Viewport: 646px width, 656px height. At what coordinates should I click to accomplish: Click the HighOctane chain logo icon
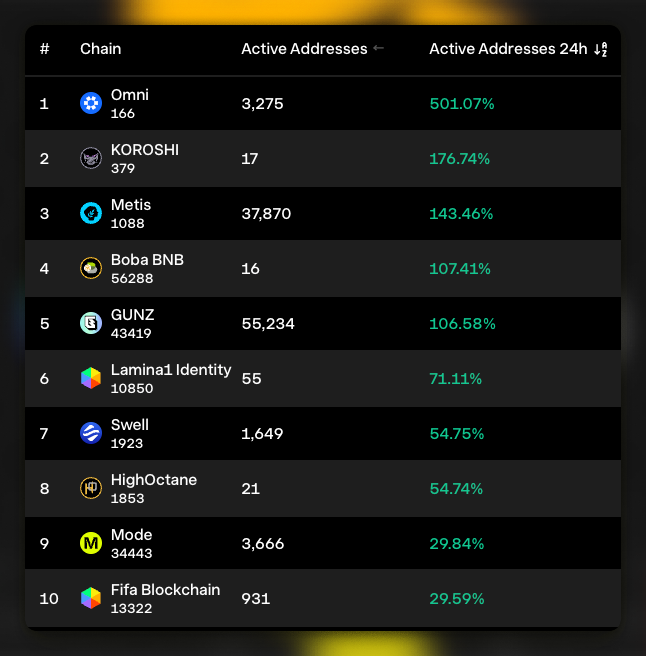click(91, 488)
